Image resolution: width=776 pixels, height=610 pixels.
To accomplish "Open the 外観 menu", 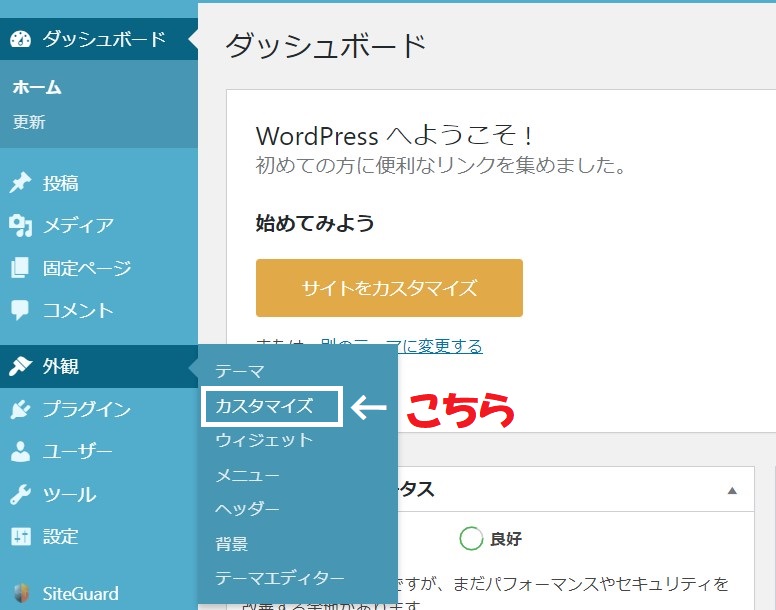I will (99, 367).
